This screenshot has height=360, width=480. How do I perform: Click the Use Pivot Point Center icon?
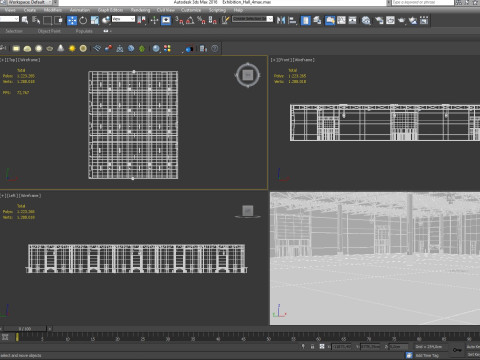(143, 20)
